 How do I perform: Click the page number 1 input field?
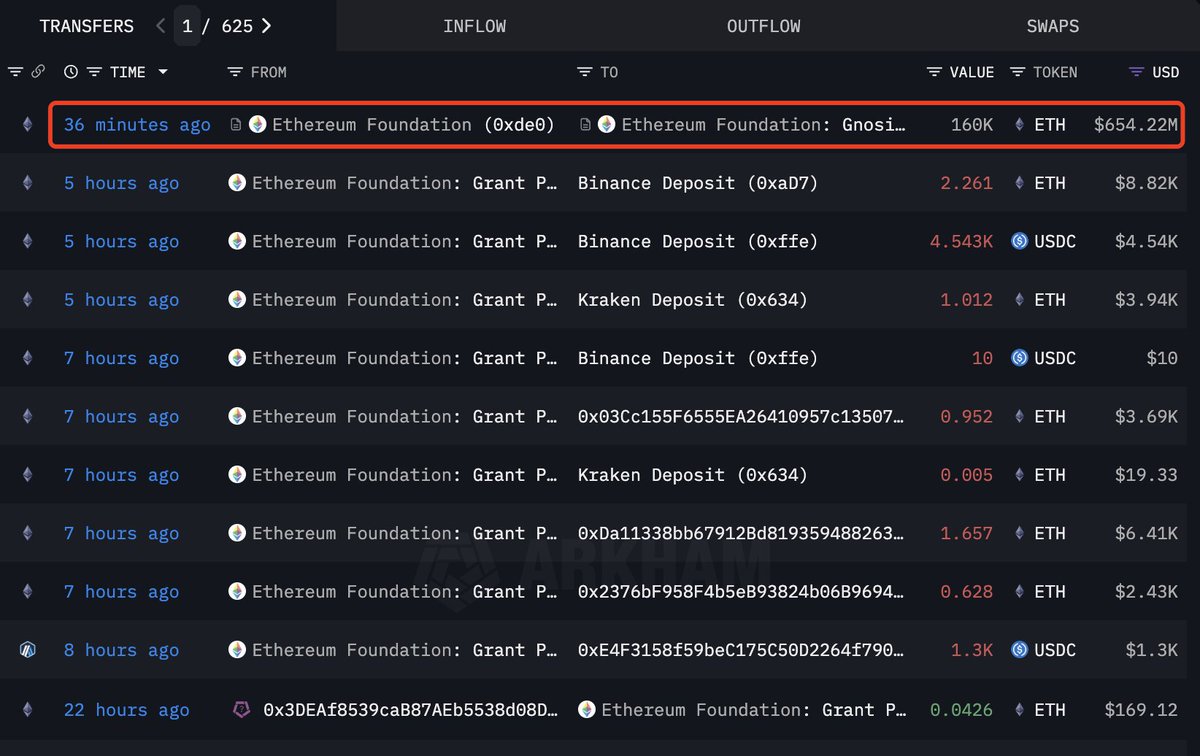pyautogui.click(x=188, y=26)
